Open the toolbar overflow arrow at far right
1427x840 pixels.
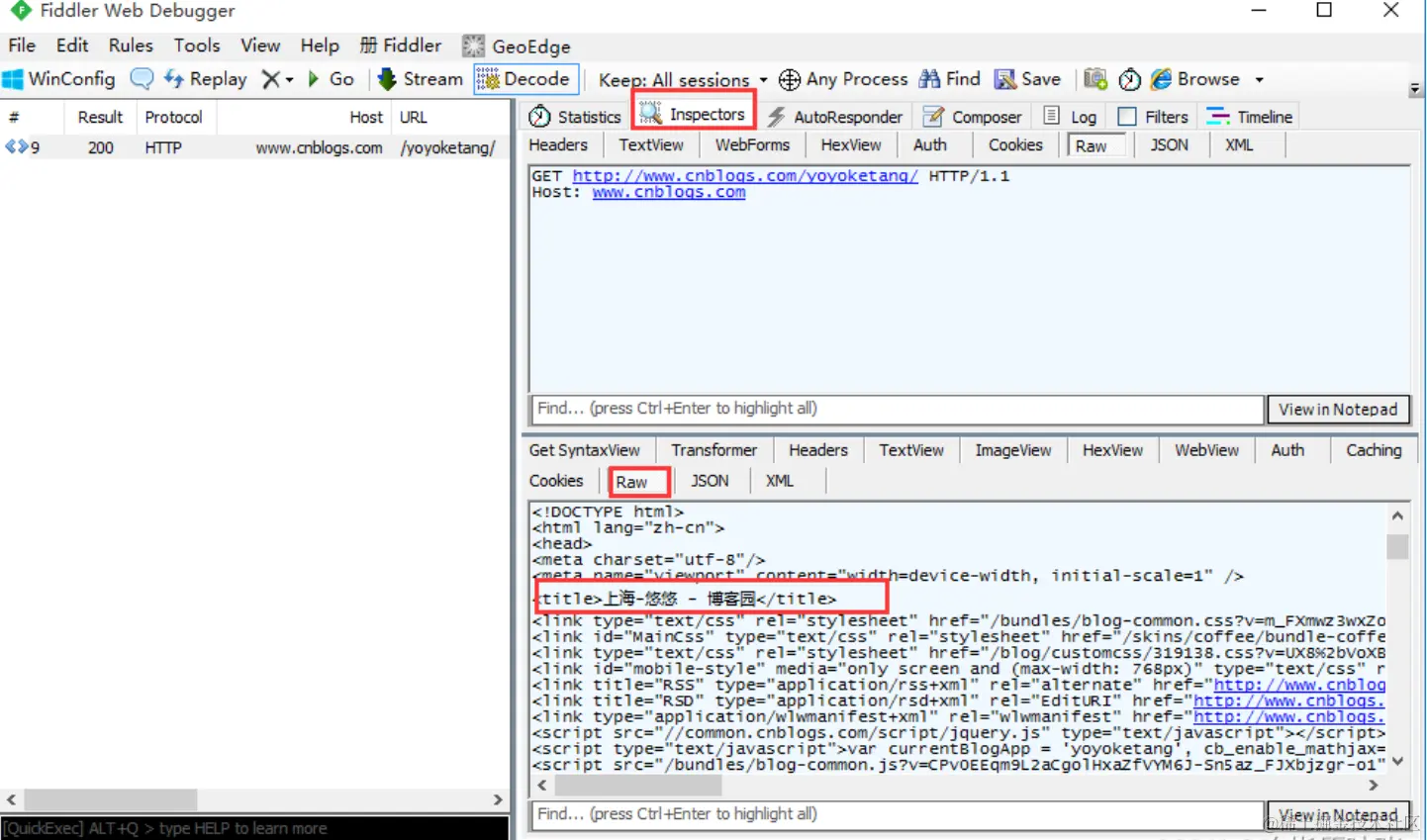coord(1415,89)
